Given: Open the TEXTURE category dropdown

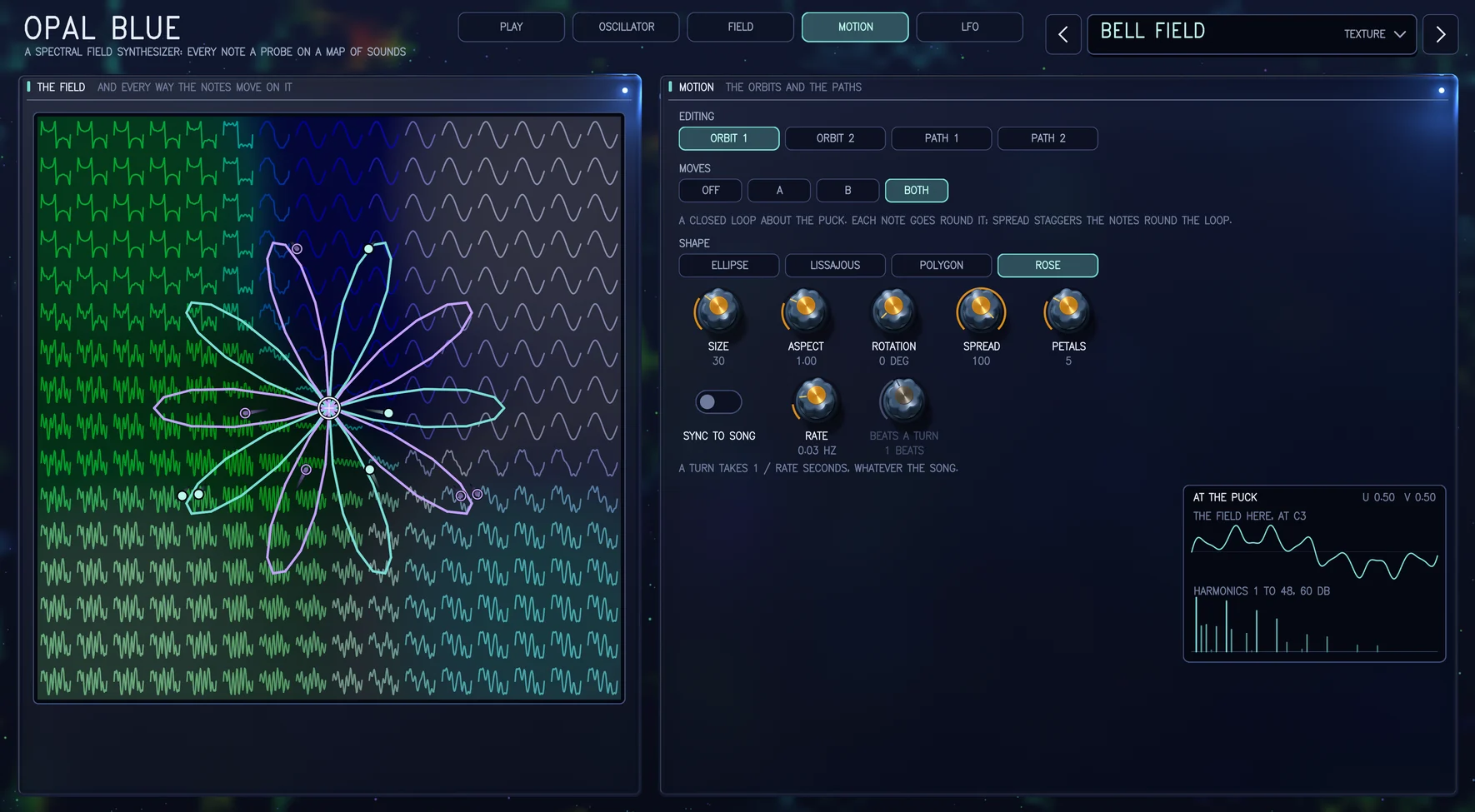Looking at the screenshot, I should (1375, 34).
